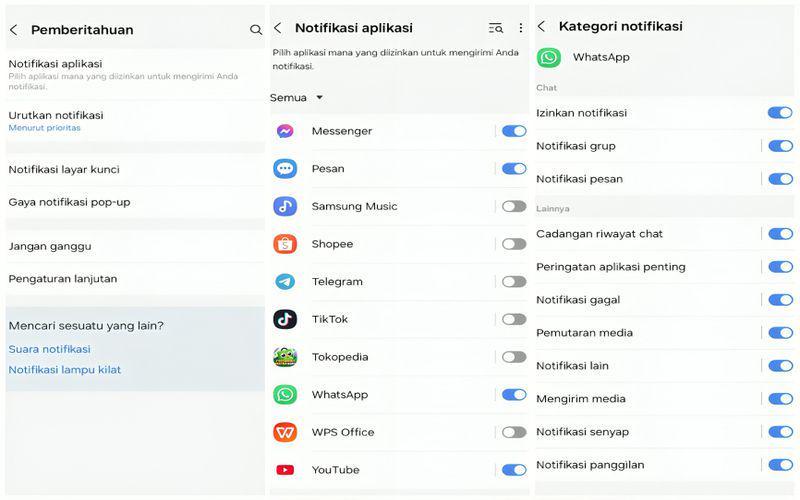Tap the Shopee app icon
The image size is (800, 500).
click(285, 244)
